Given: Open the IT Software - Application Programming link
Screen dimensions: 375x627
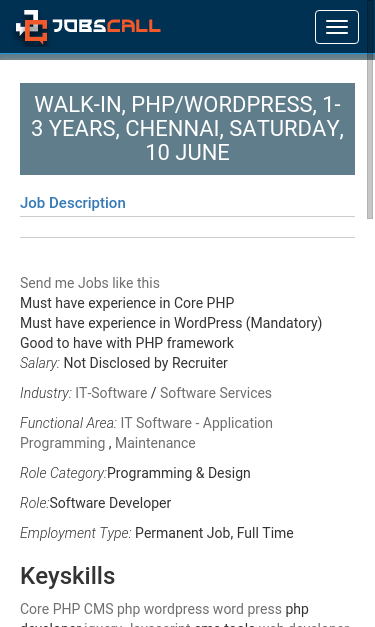Looking at the screenshot, I should (x=146, y=433).
